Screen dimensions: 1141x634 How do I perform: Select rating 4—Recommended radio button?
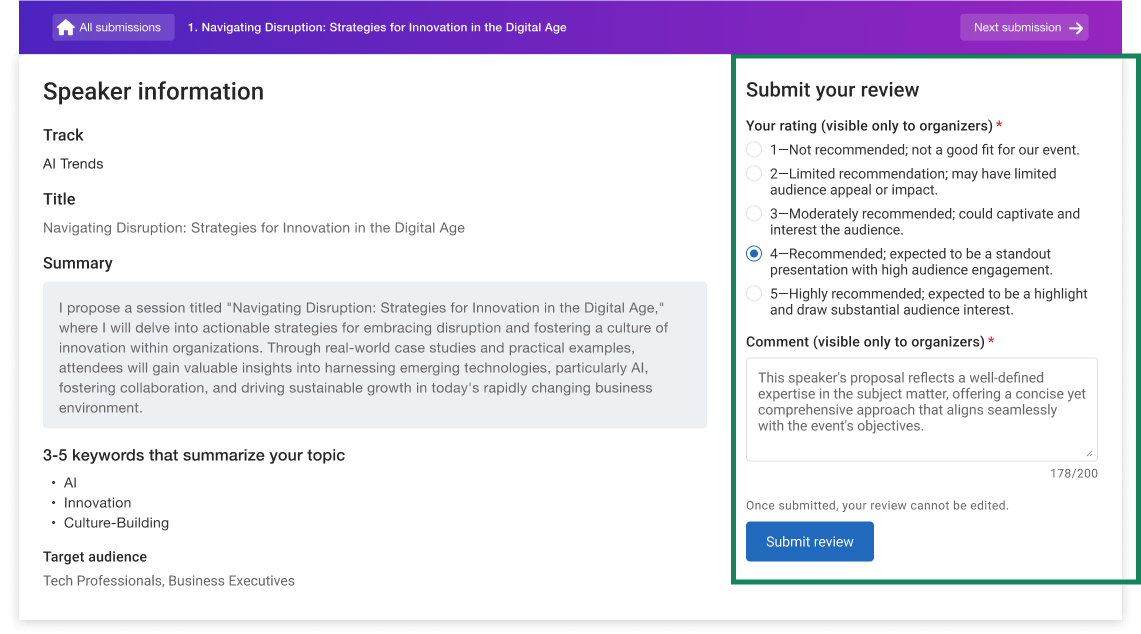click(754, 254)
